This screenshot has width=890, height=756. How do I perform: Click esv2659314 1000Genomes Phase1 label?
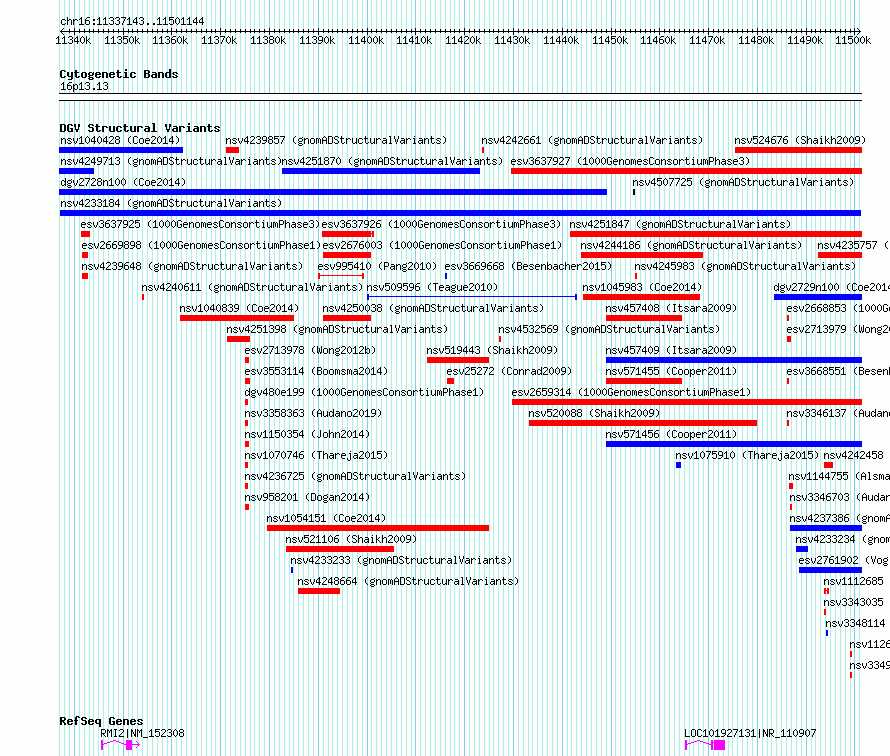631,392
